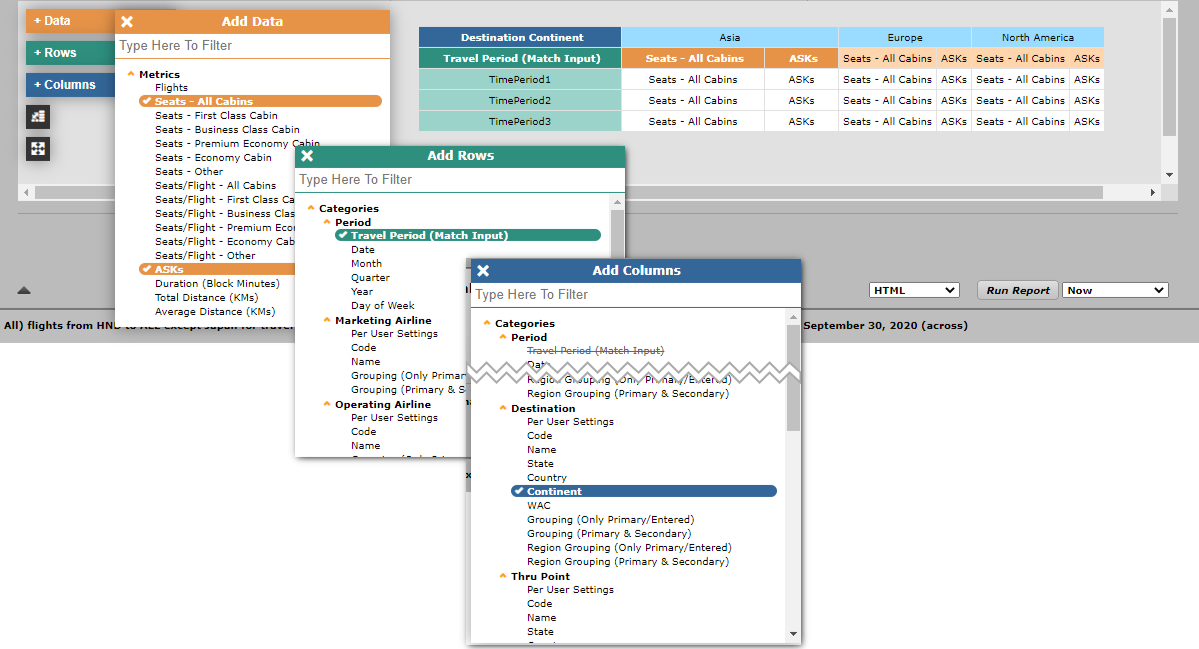
Task: Focus the Add Data filter field
Action: click(252, 46)
